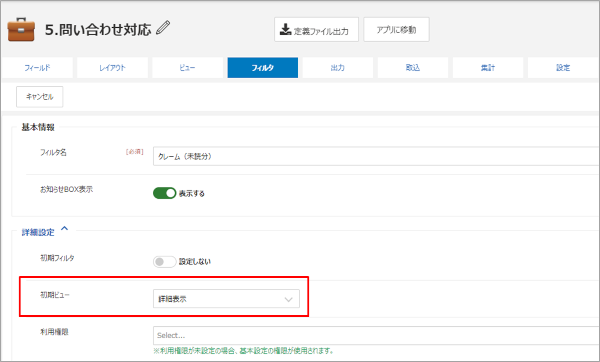Open the 初期ビュー dropdown showing 詳細表示
600x362 pixels.
coord(226,299)
